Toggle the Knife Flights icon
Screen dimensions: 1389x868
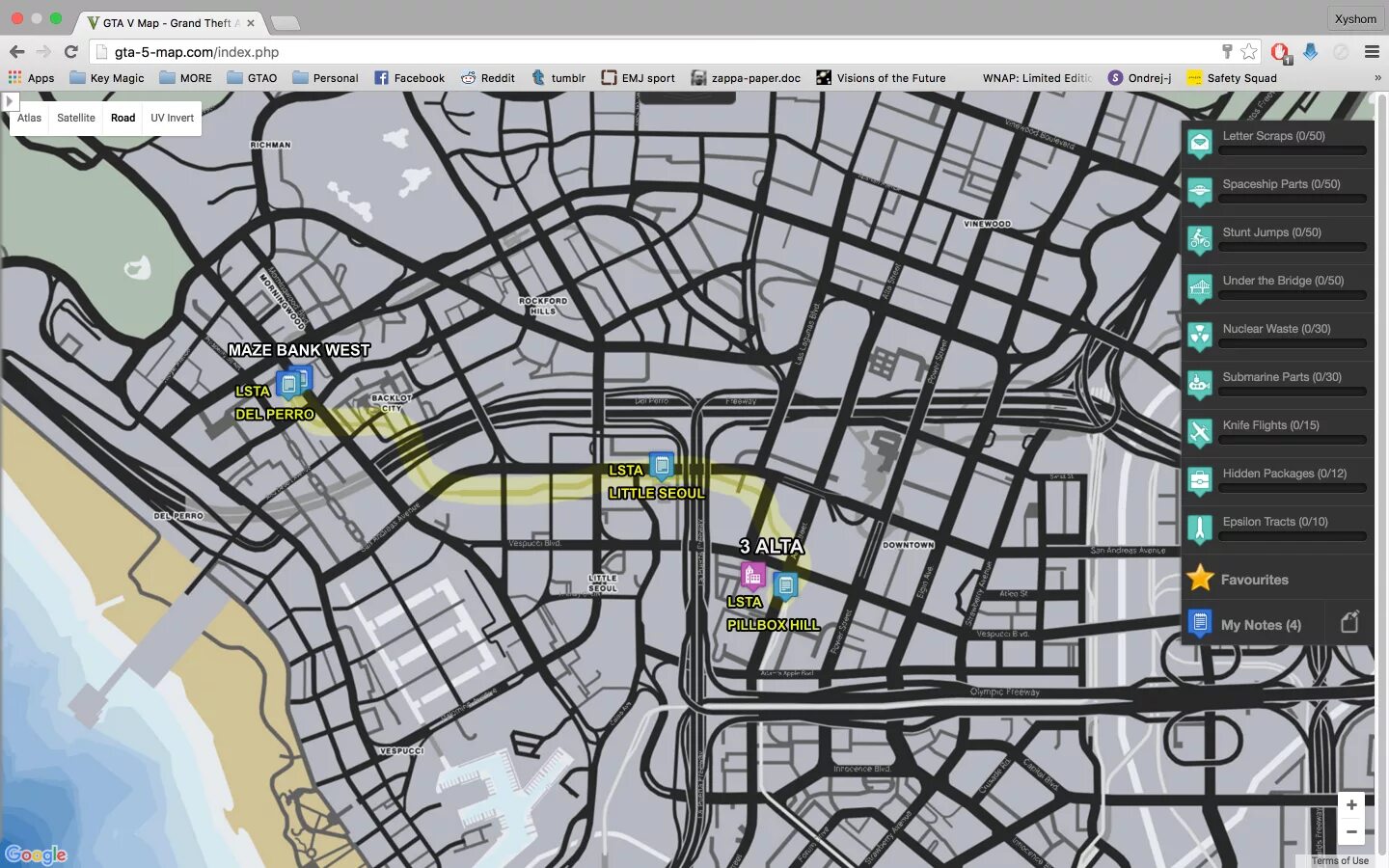[1199, 433]
